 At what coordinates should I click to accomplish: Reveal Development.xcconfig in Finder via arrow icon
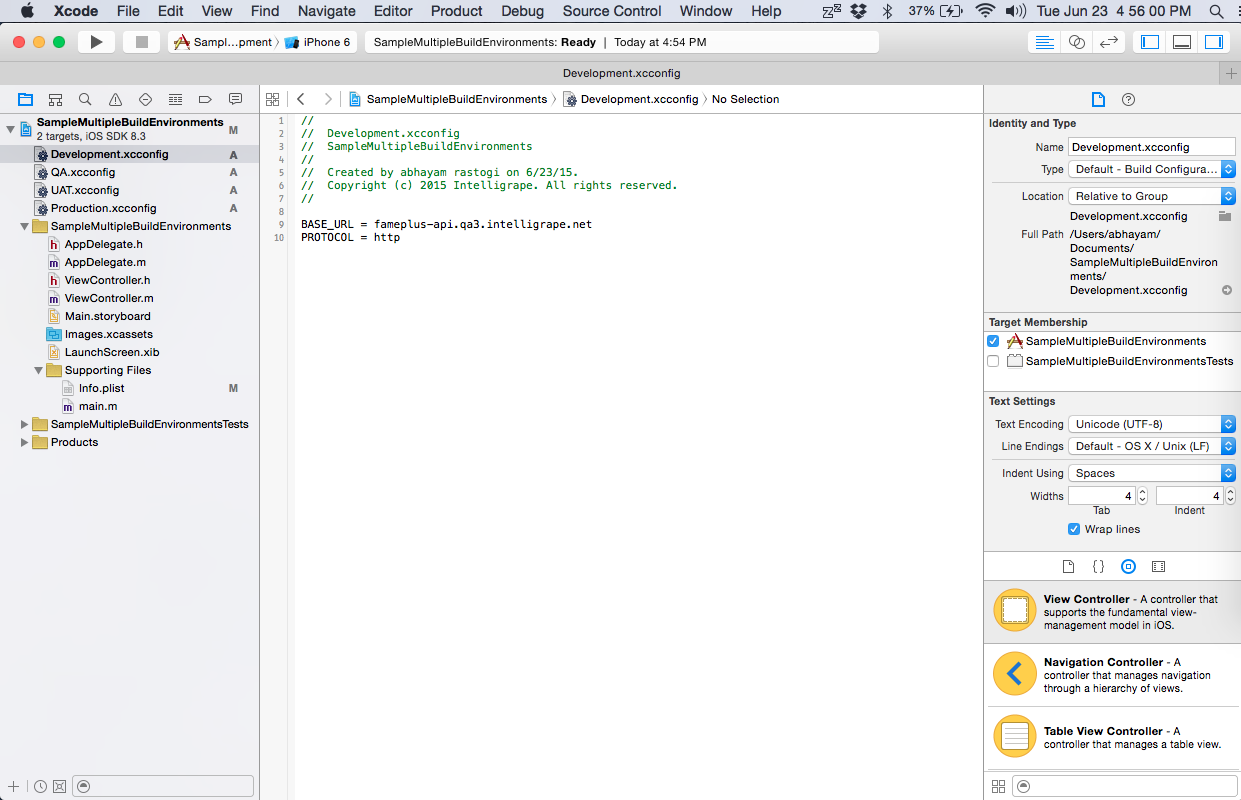[1227, 290]
